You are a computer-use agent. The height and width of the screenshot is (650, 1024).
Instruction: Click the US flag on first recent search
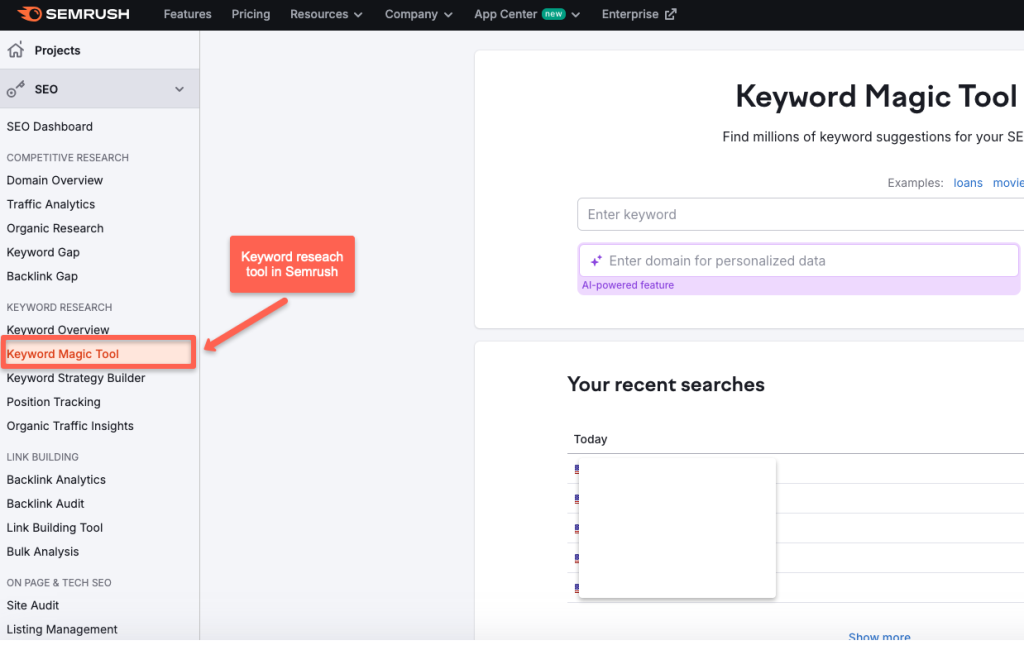[x=578, y=469]
